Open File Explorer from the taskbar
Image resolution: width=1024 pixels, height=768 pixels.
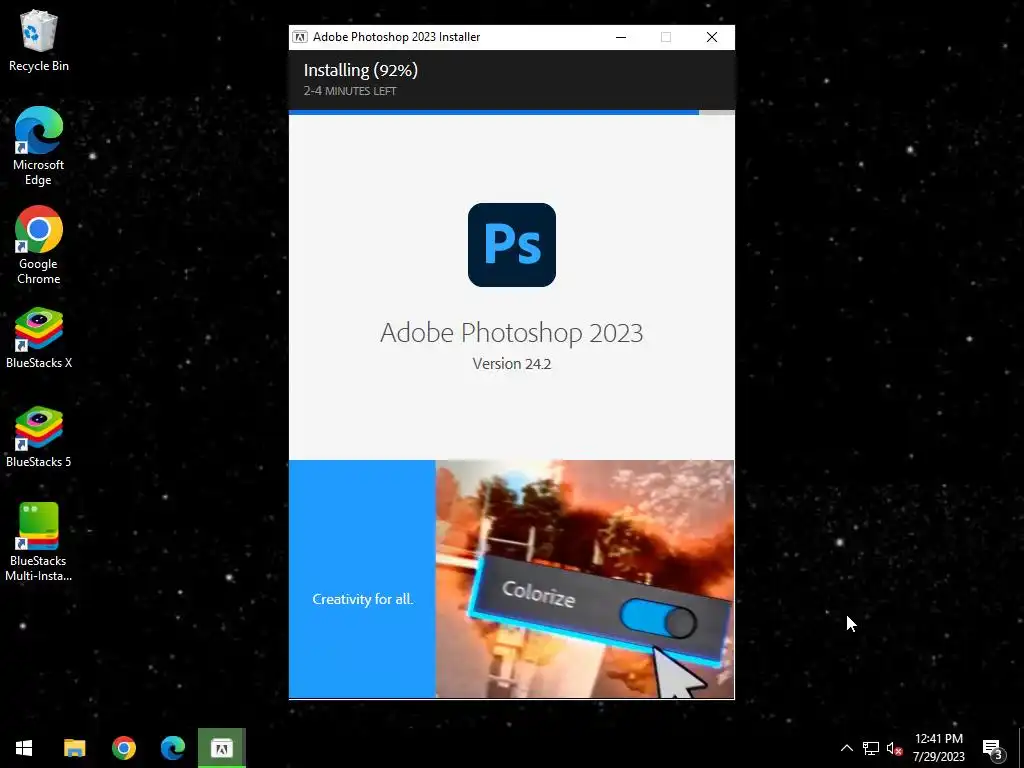pos(74,748)
